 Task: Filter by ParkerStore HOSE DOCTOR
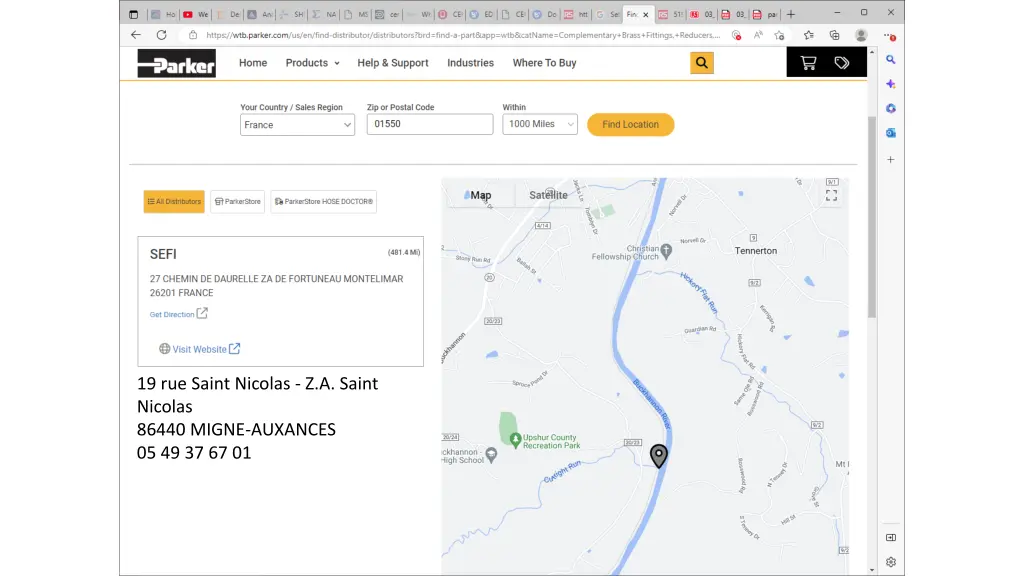click(x=324, y=202)
